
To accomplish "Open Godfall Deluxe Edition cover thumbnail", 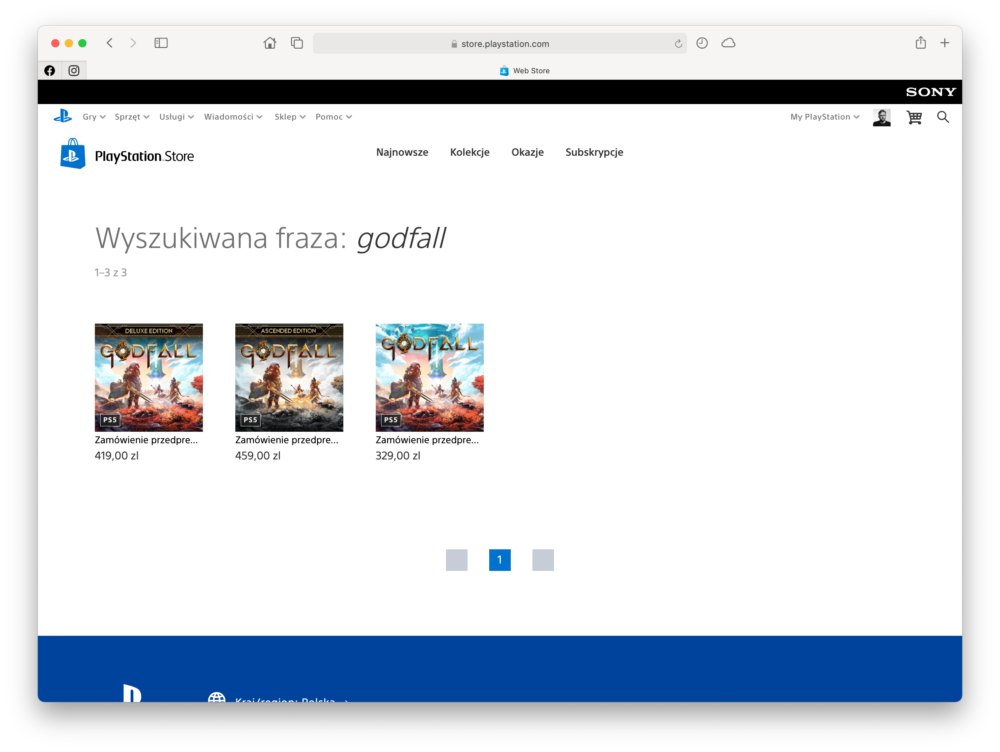I will coord(149,377).
